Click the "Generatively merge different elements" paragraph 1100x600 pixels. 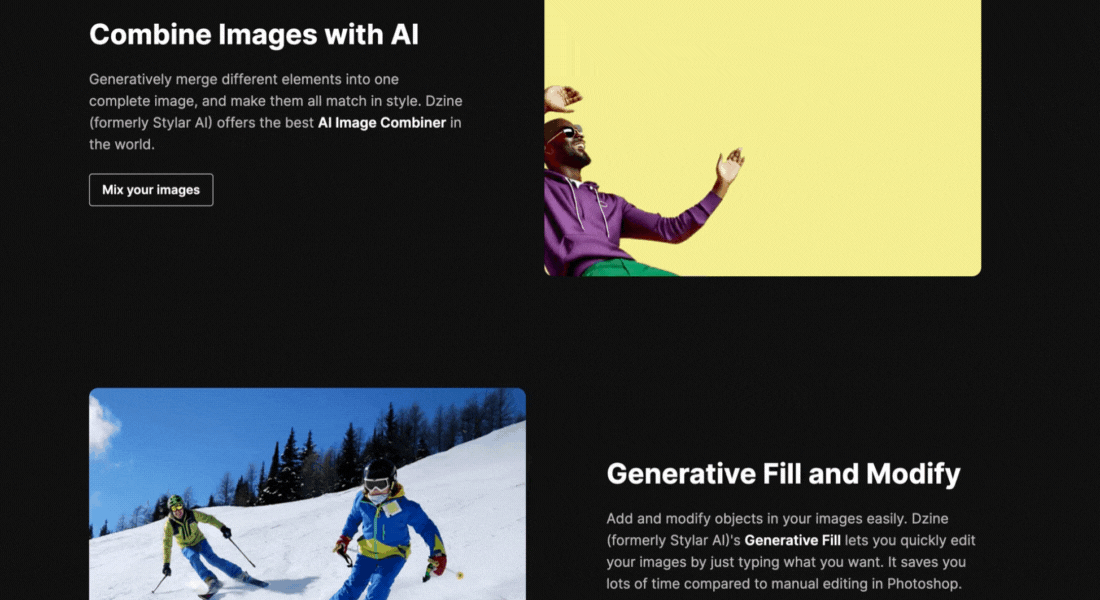[x=275, y=111]
